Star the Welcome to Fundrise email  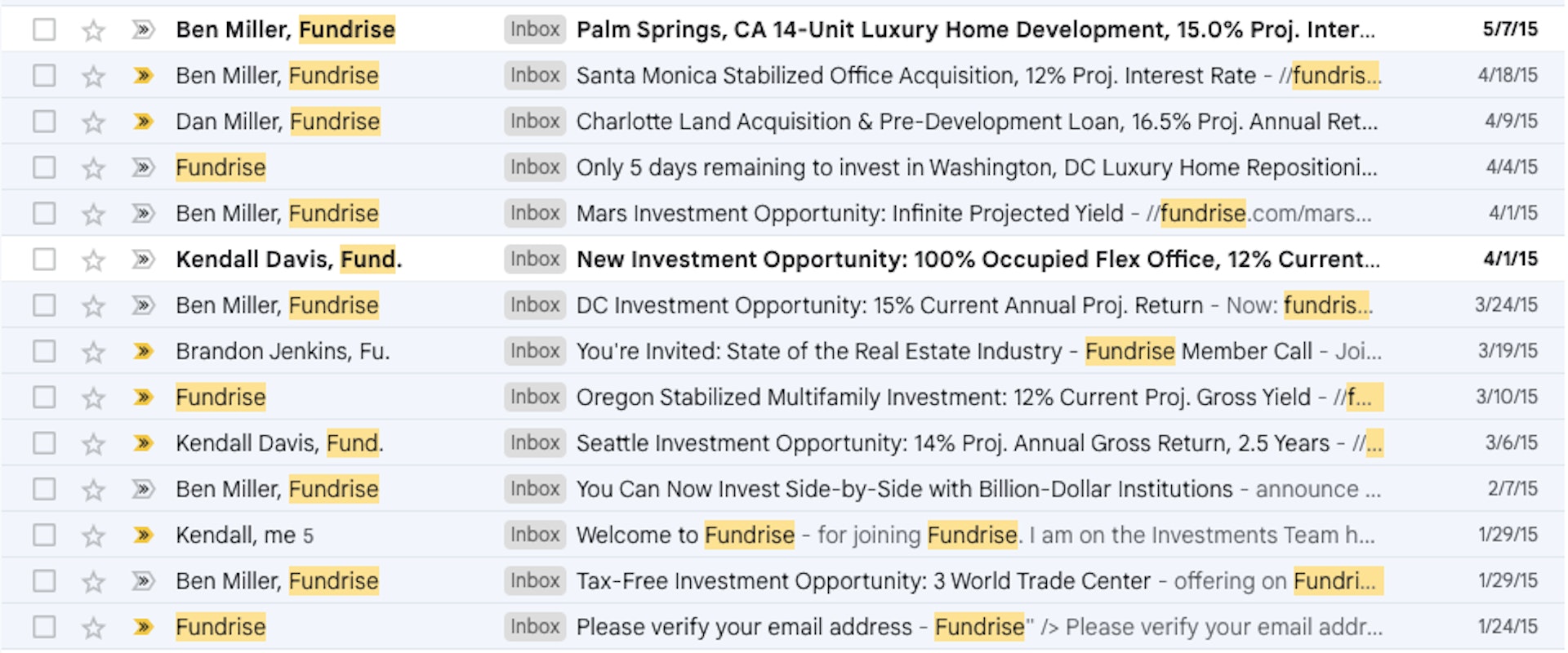(94, 535)
